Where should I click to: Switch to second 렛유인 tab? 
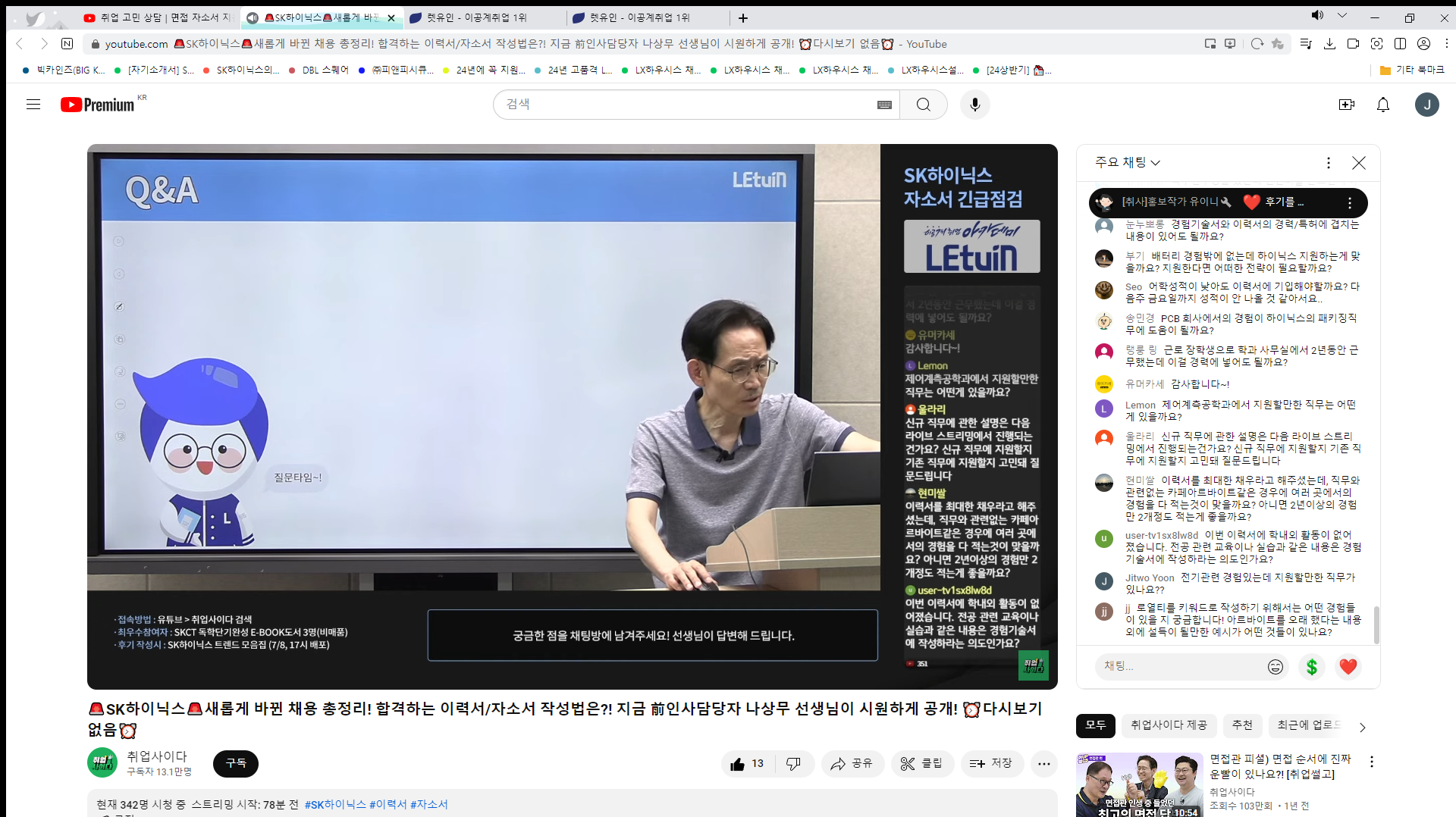[648, 17]
